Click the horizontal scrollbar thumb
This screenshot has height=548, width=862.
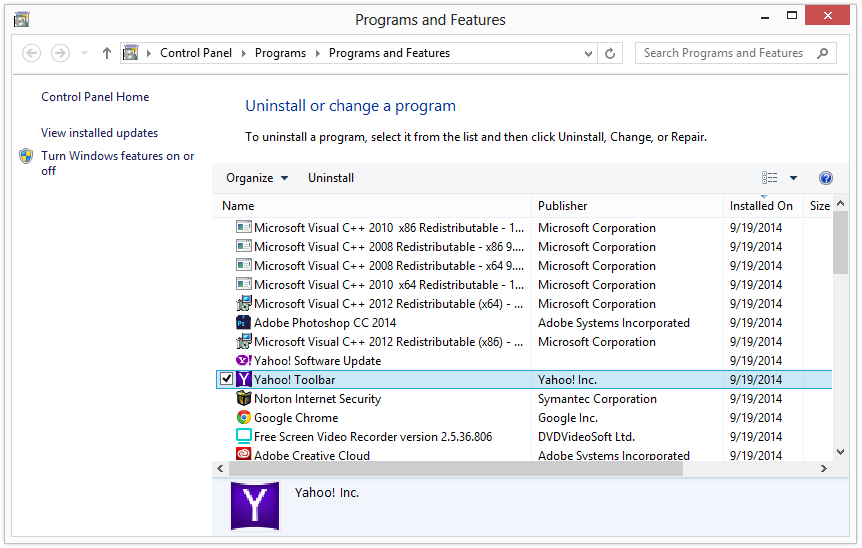456,468
